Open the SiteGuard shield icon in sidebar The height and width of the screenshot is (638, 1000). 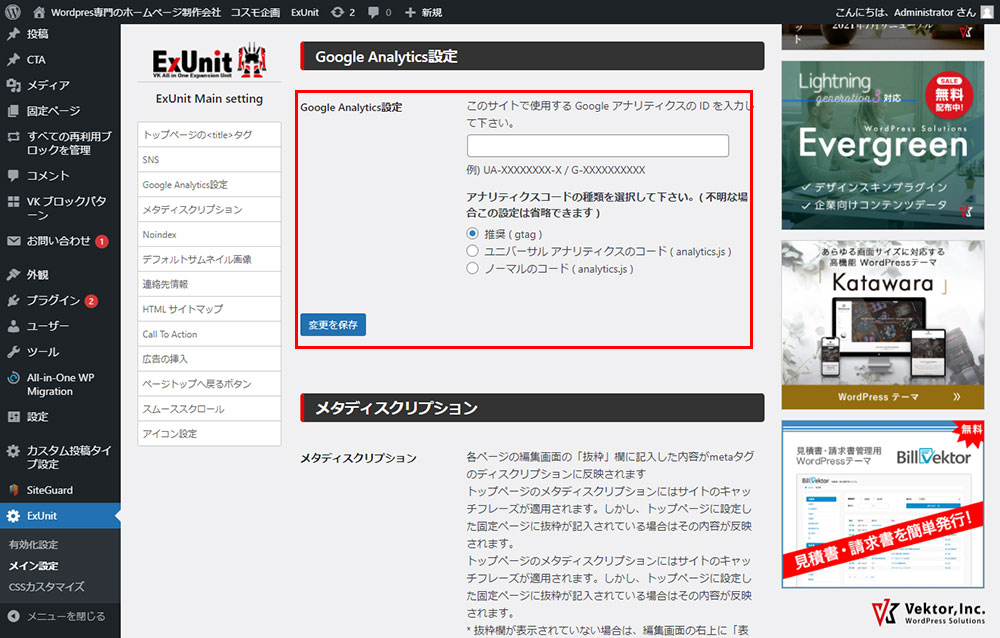(x=13, y=490)
